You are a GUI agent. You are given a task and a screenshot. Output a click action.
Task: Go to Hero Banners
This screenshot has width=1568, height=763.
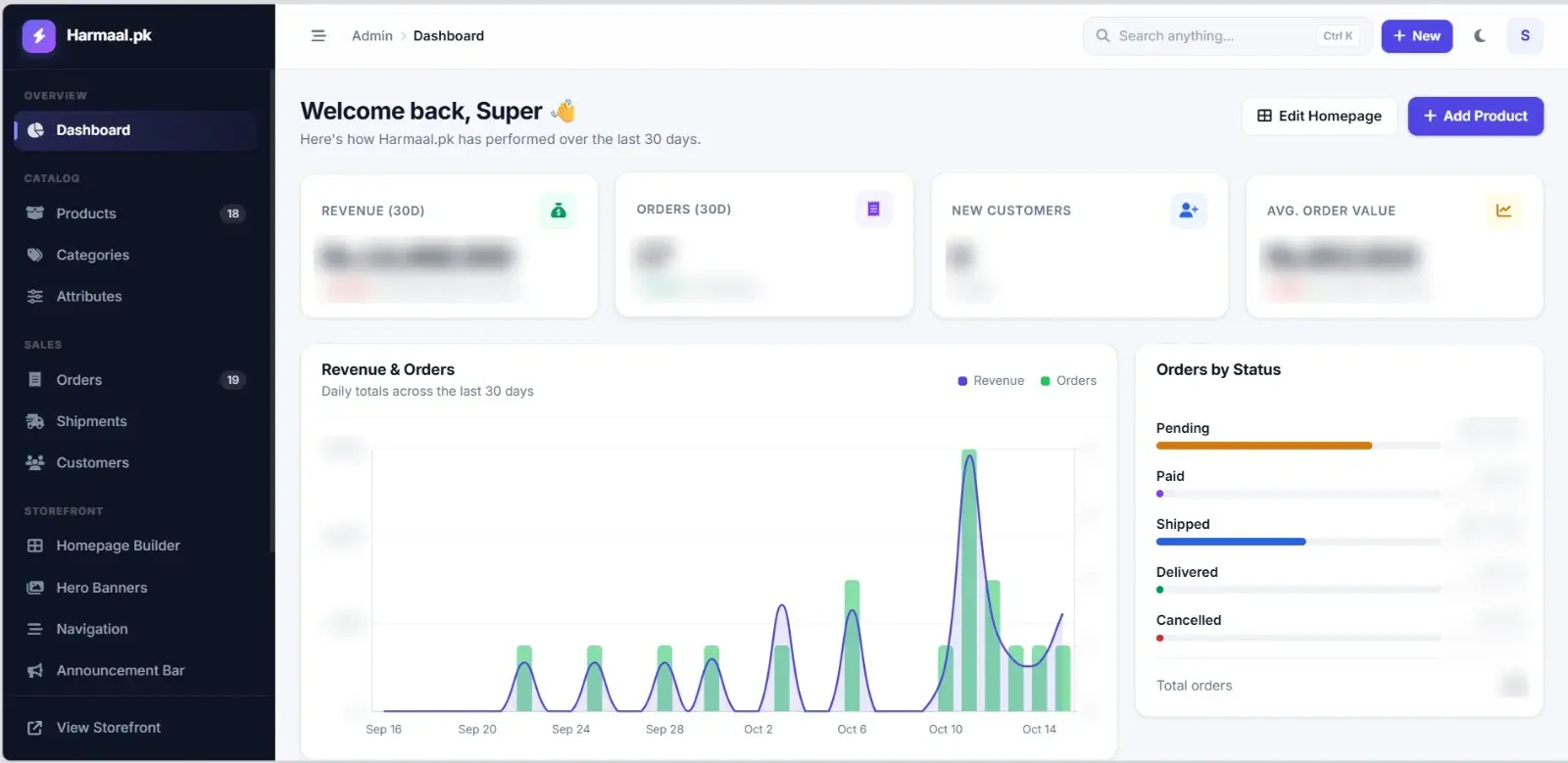point(135,588)
